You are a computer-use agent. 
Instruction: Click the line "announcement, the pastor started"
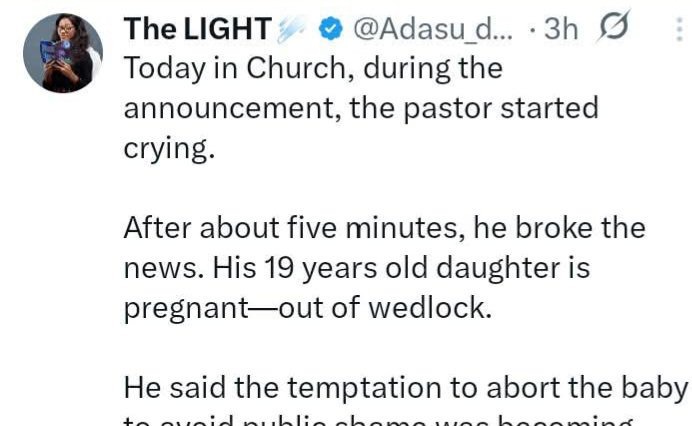[x=361, y=107]
